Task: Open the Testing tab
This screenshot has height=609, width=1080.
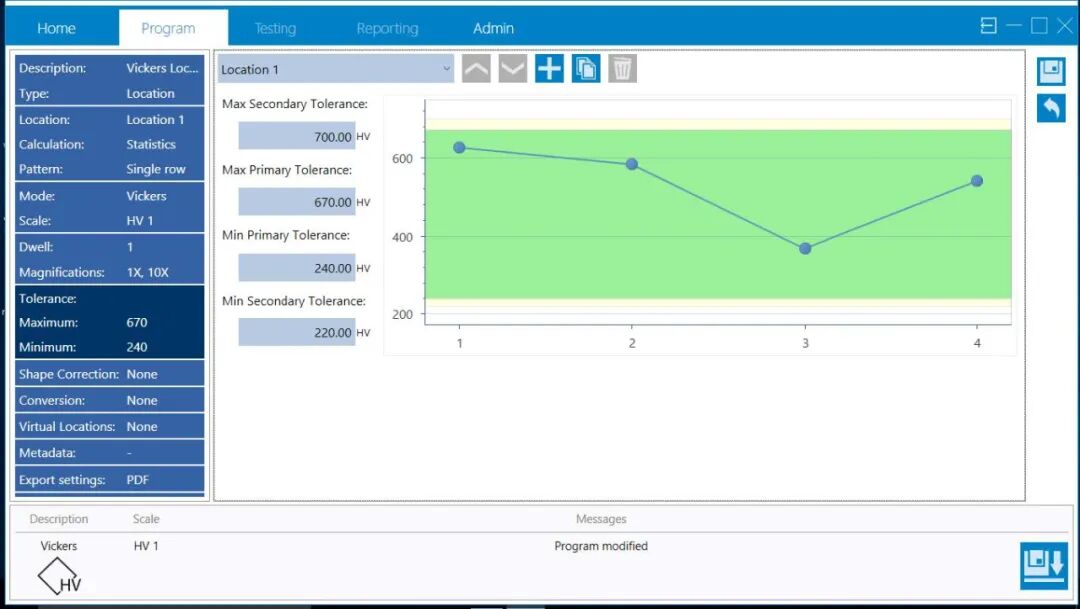Action: click(x=275, y=28)
